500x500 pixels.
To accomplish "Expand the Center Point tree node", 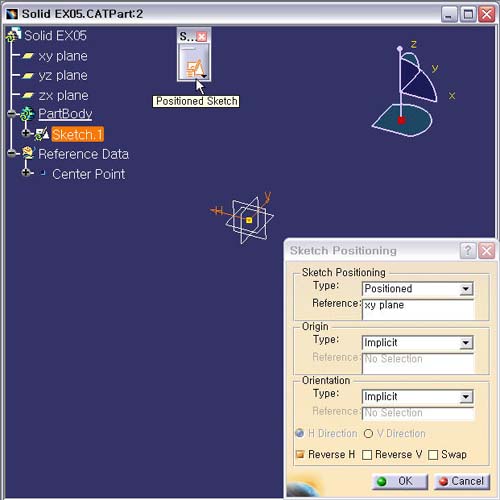I will point(26,173).
